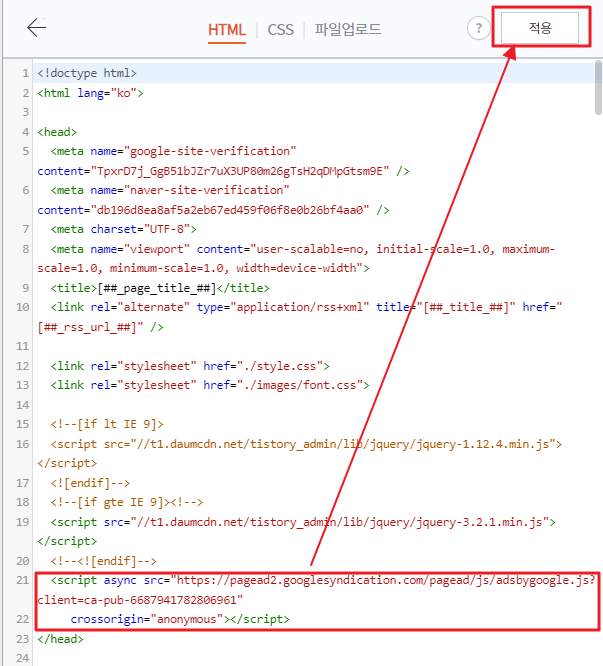Click the <!--[if gte IE 9]> comment
The image size is (603, 666).
pyautogui.click(x=127, y=502)
